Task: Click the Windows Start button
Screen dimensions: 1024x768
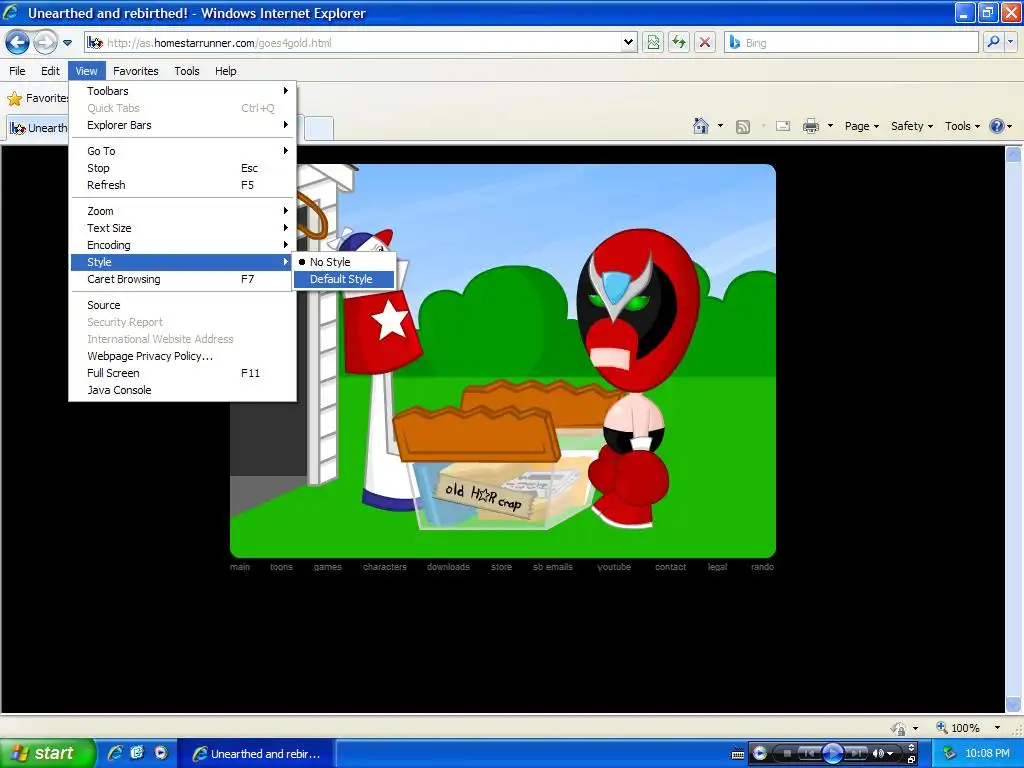Action: pos(47,754)
